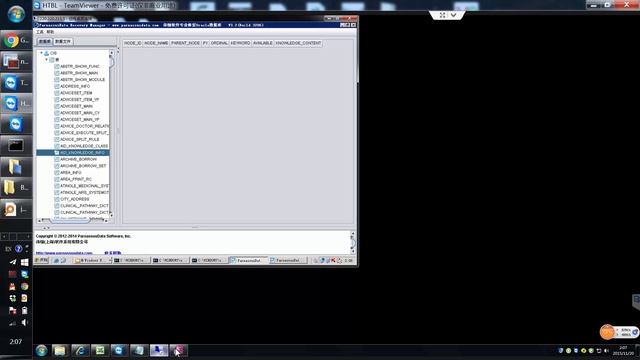Open the command prompt sidebar item
The height and width of the screenshot is (360, 640).
[x=16, y=145]
